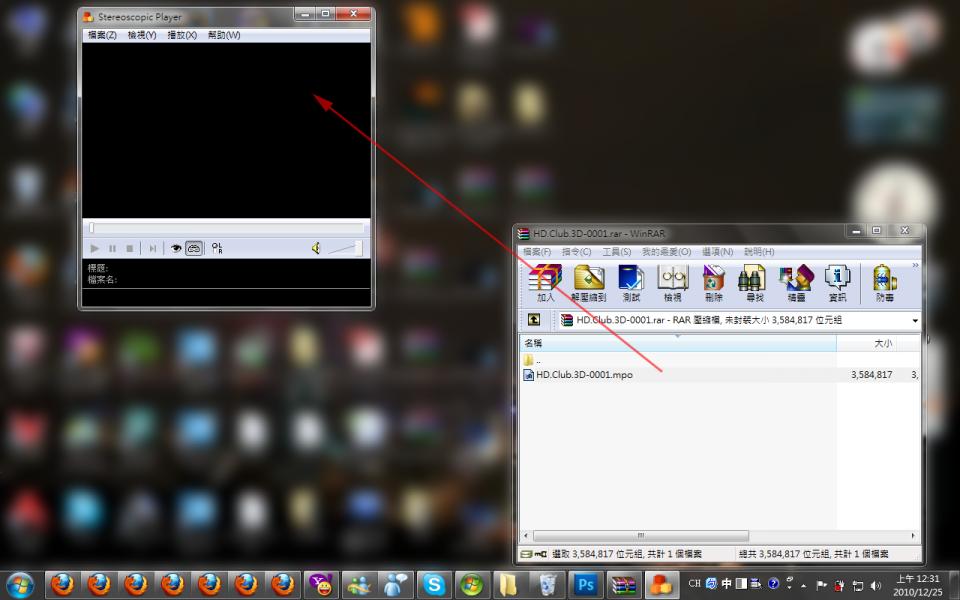Sort by the 名稱 column header
The height and width of the screenshot is (600, 960).
pos(678,343)
